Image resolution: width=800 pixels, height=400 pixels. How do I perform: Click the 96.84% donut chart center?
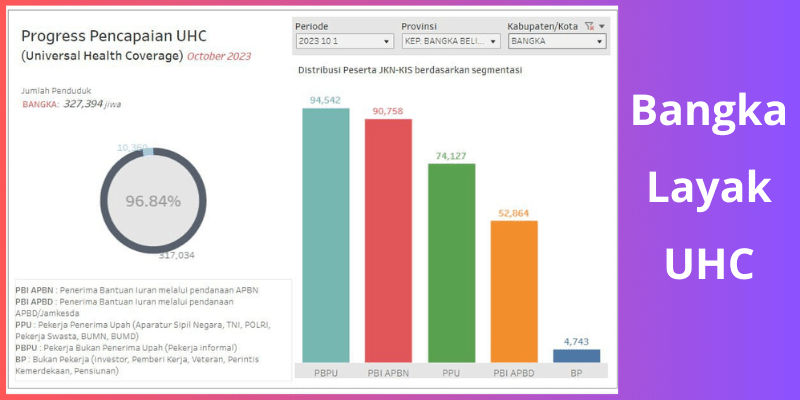click(x=153, y=201)
